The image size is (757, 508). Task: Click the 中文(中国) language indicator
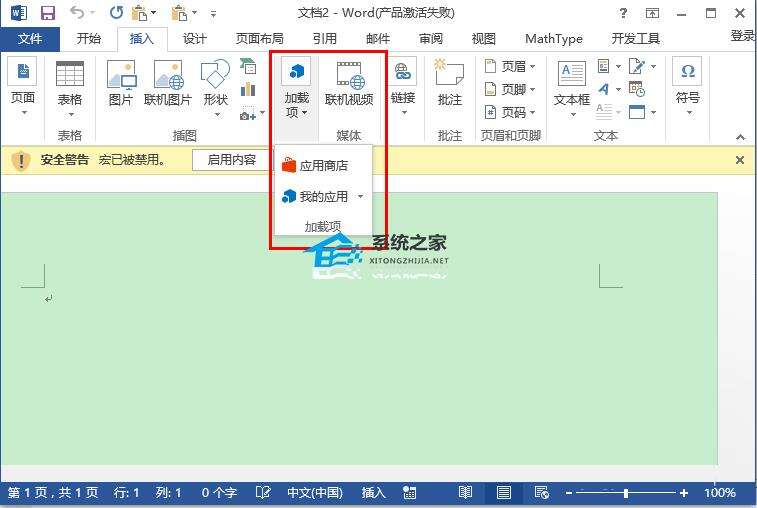pos(315,493)
